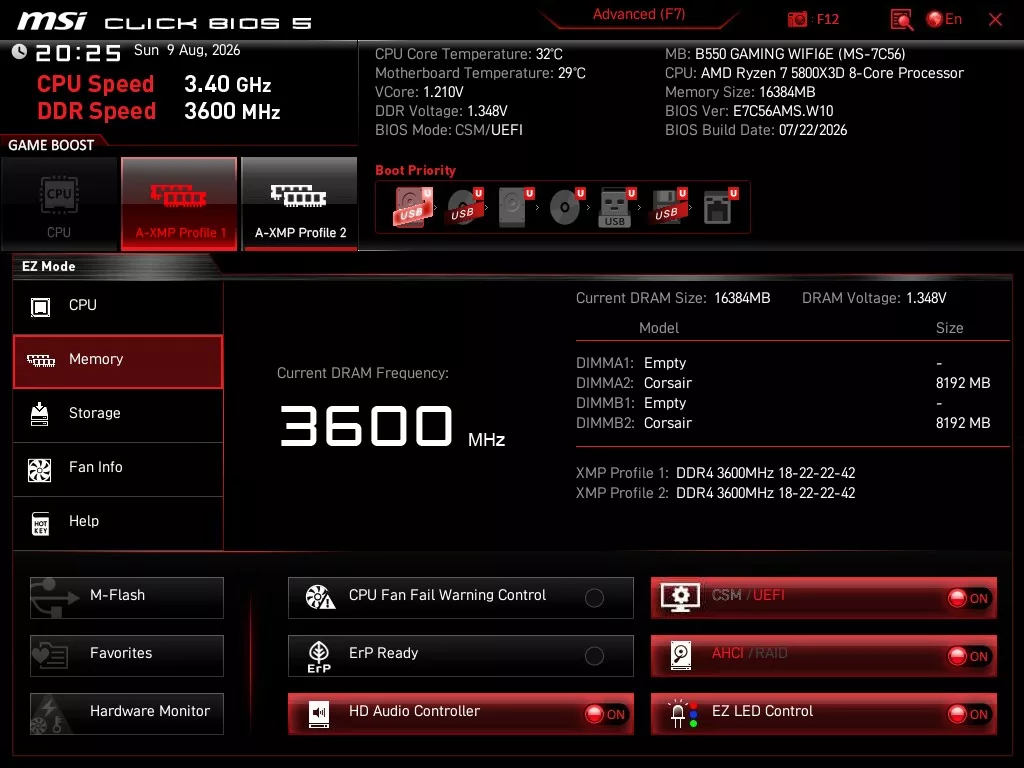Open the Help hotkey section
Screen dimensions: 1024x768
pyautogui.click(x=118, y=522)
